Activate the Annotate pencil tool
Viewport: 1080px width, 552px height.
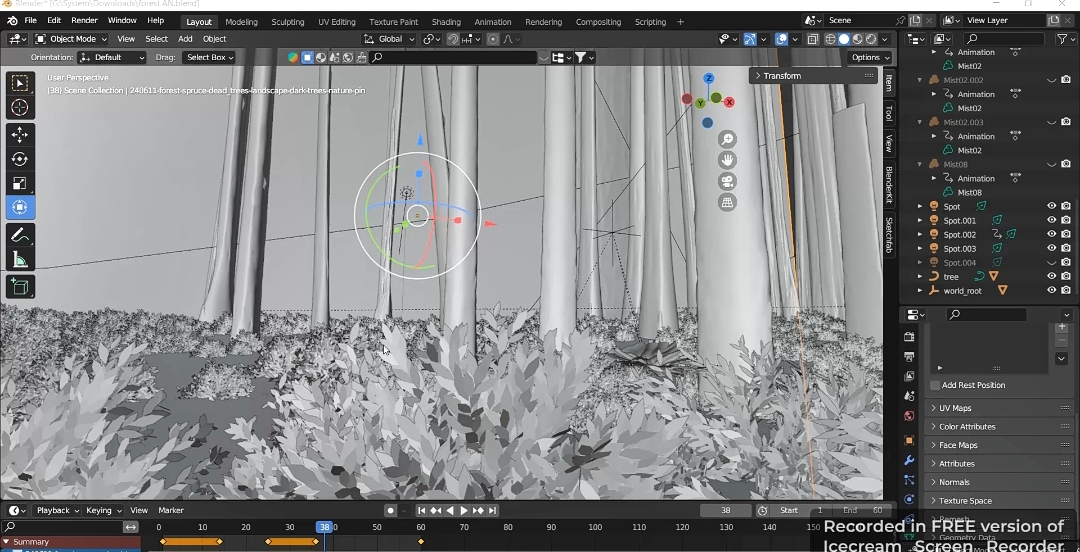click(x=20, y=235)
